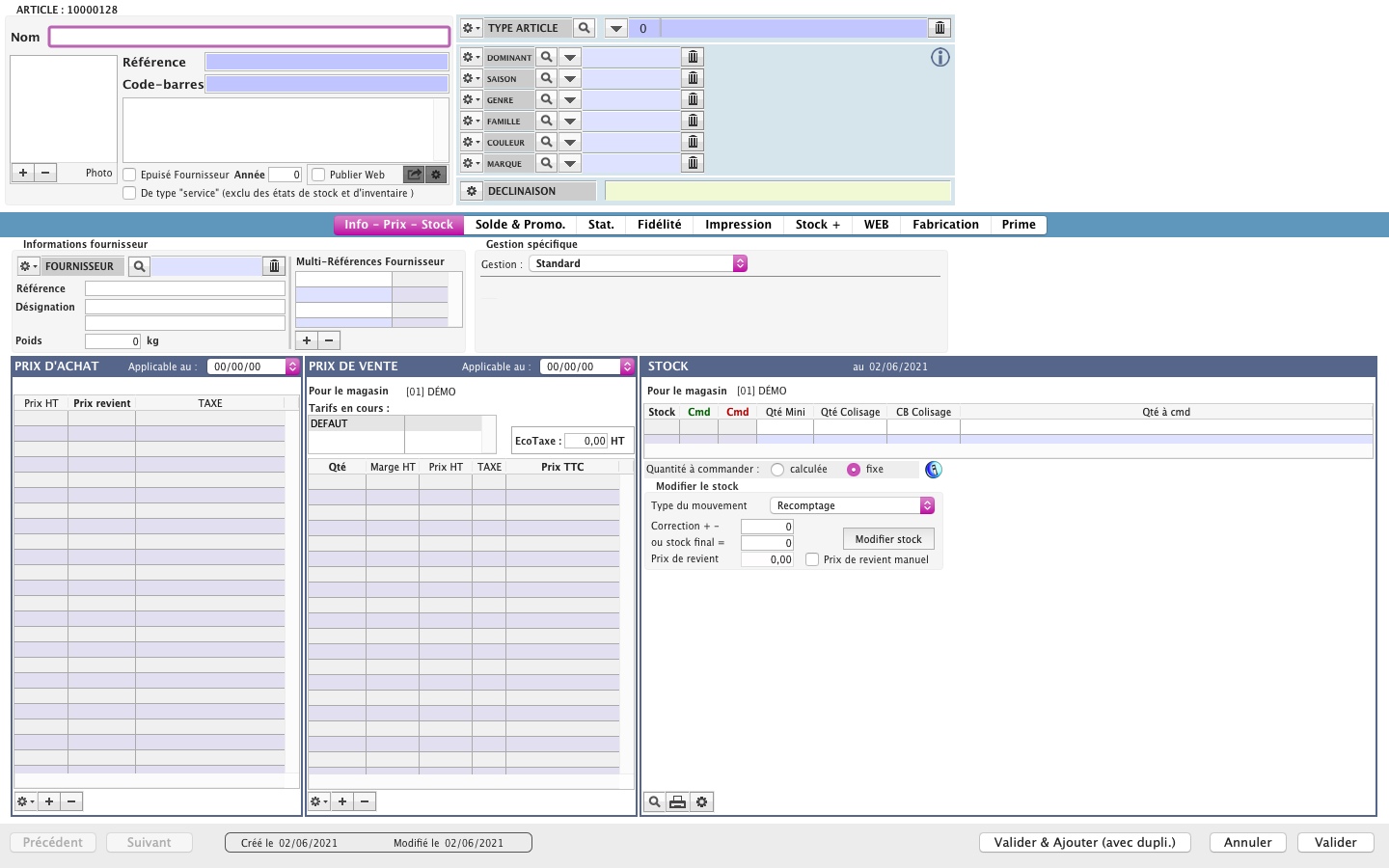Image resolution: width=1389 pixels, height=868 pixels.
Task: Switch to the Solde & Promo. tab
Action: coord(520,225)
